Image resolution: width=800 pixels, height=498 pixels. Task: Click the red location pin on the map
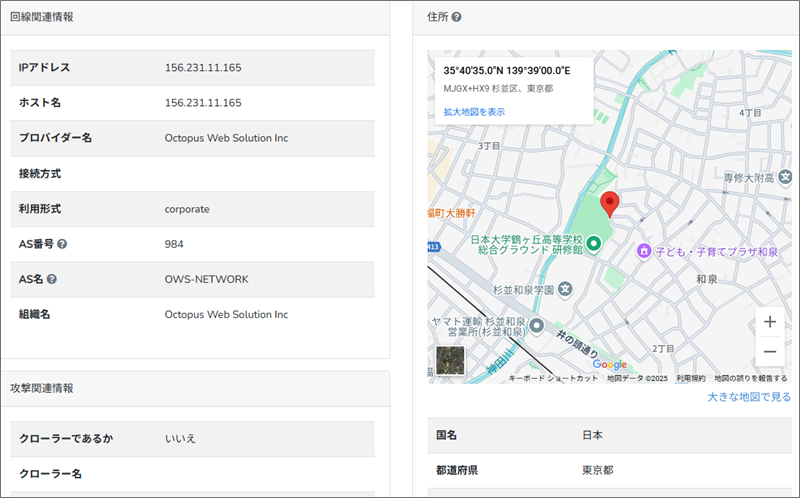(x=609, y=205)
